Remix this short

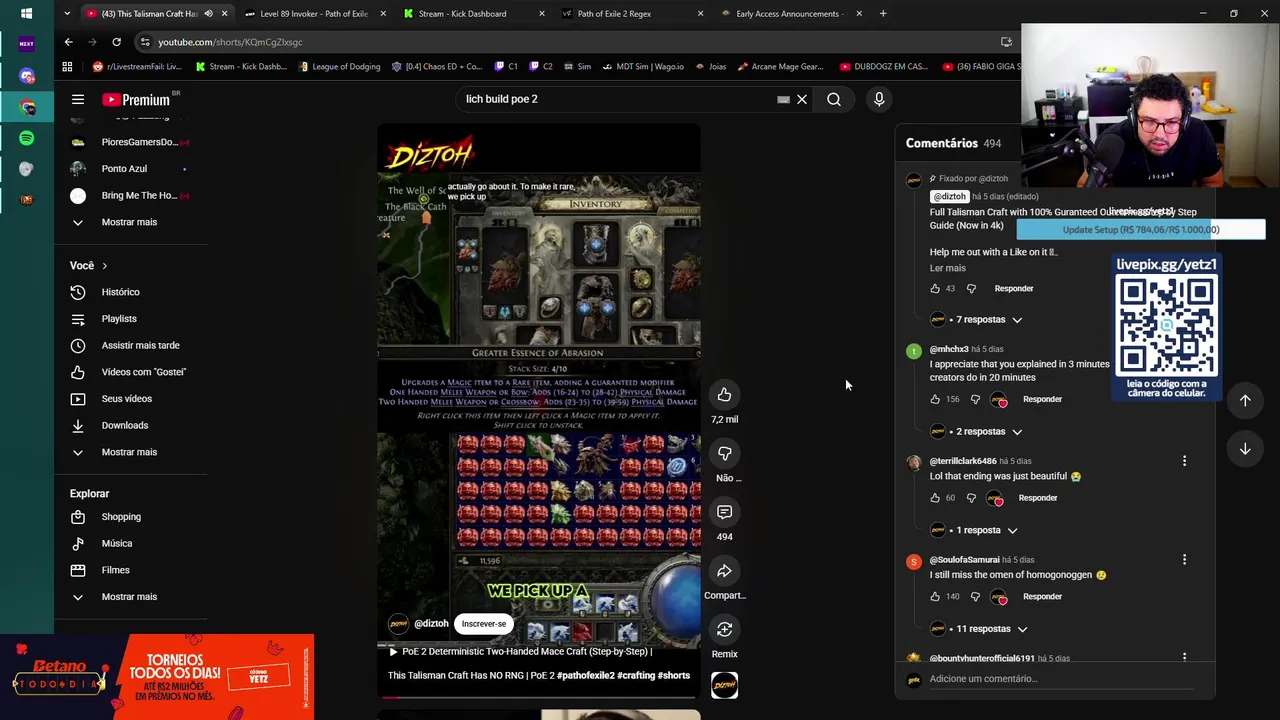point(725,629)
